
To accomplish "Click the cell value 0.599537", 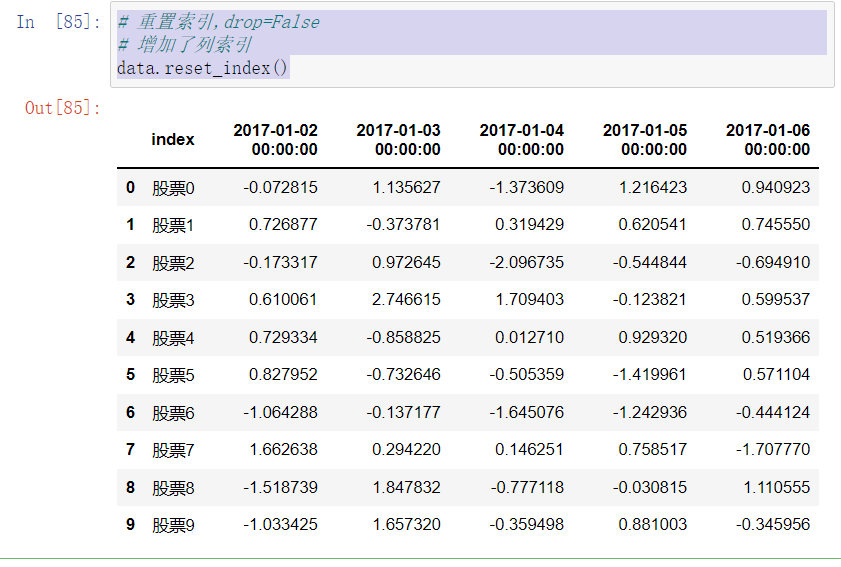I will click(x=776, y=299).
